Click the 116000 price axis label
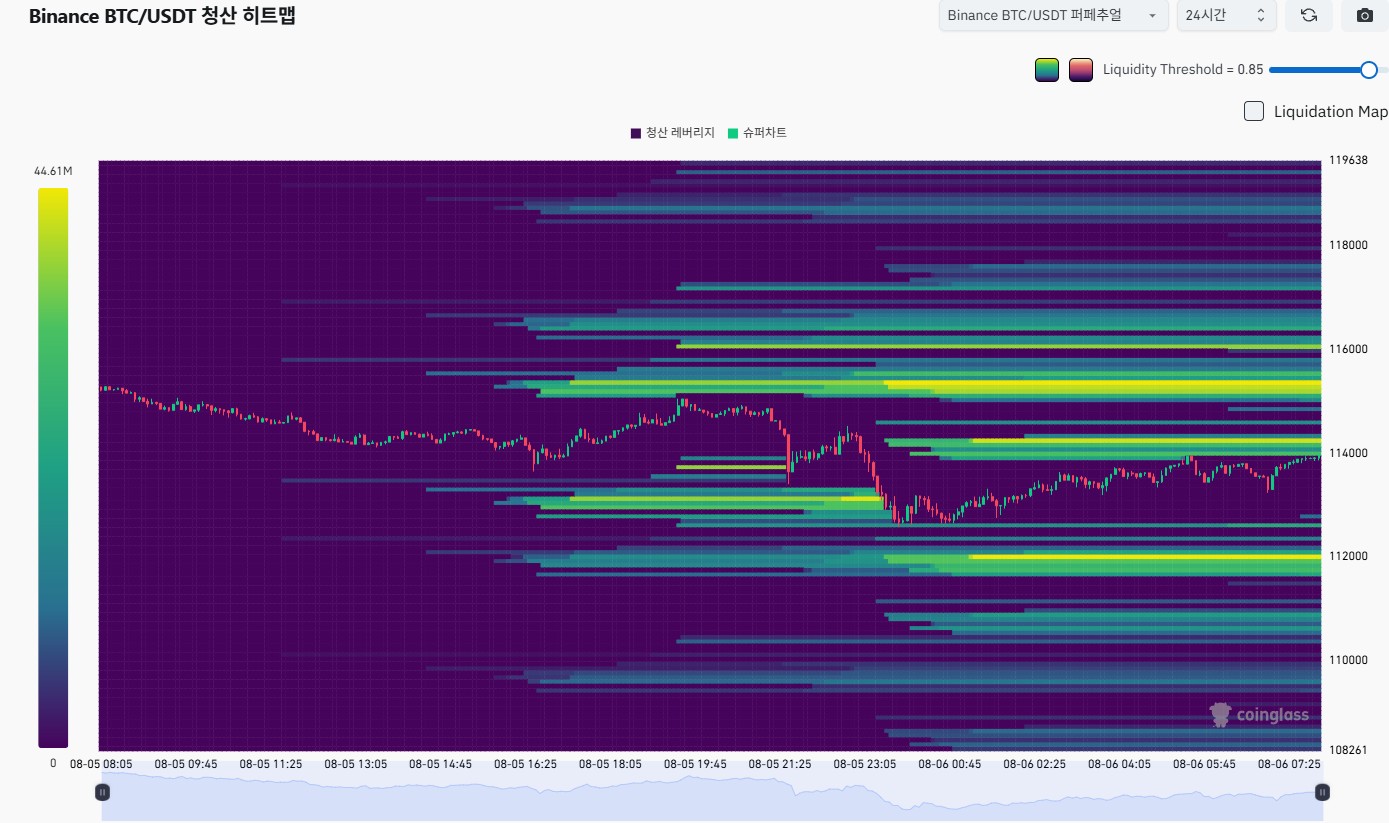The image size is (1389, 823). [1347, 349]
